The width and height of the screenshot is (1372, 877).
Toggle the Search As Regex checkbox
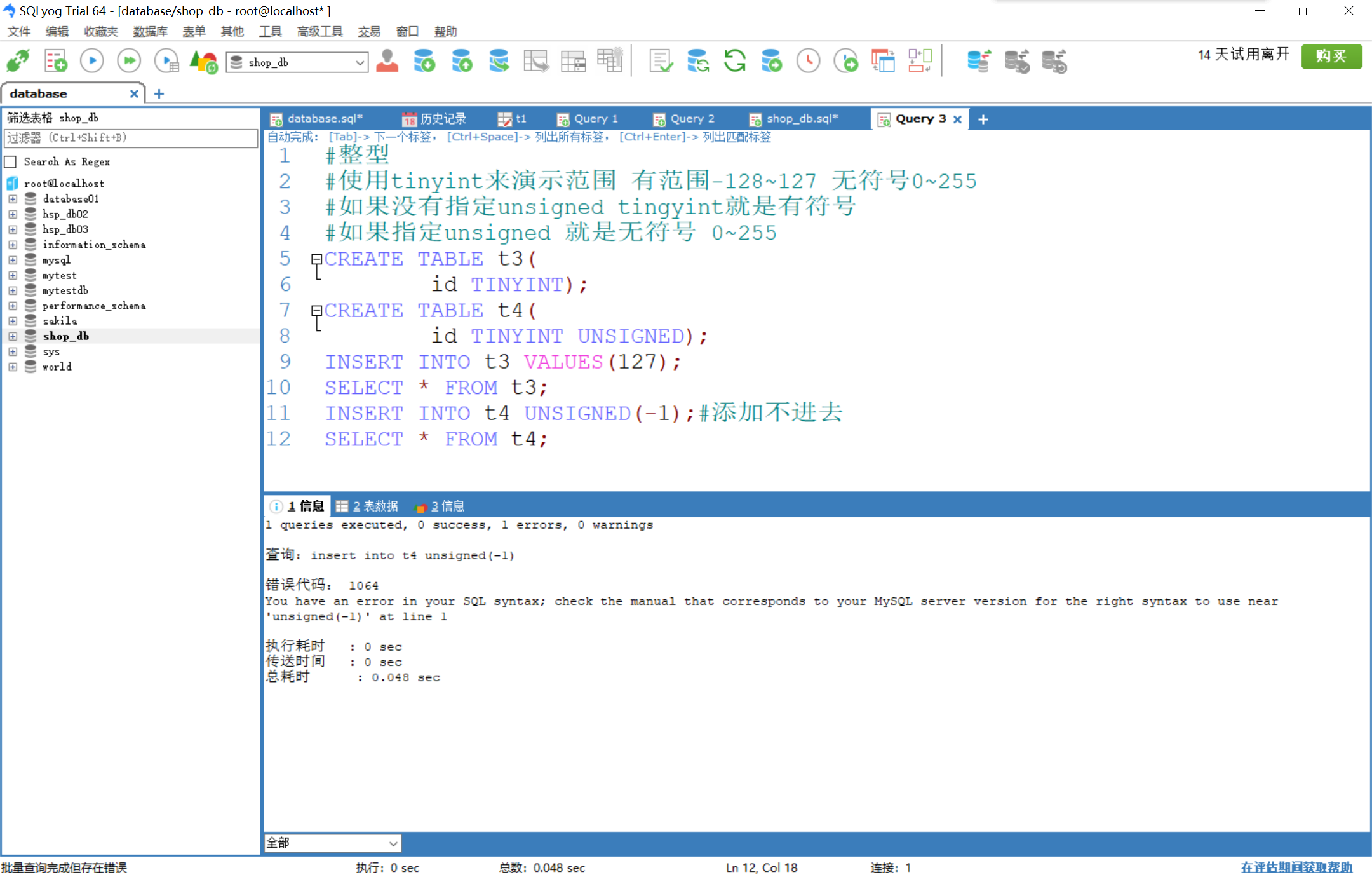point(13,162)
